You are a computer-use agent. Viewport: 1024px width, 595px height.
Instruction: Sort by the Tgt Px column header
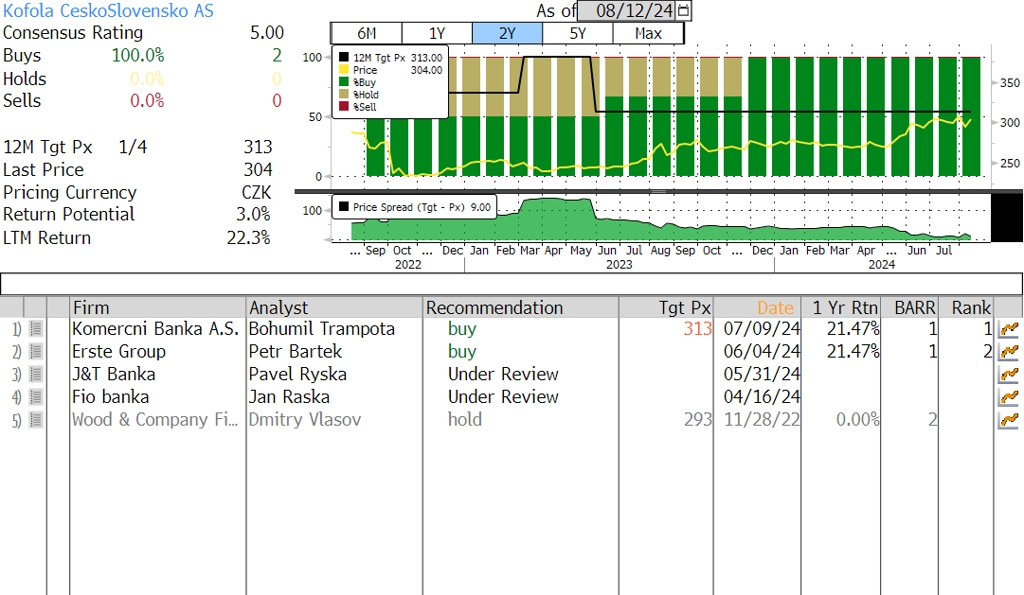(x=666, y=307)
